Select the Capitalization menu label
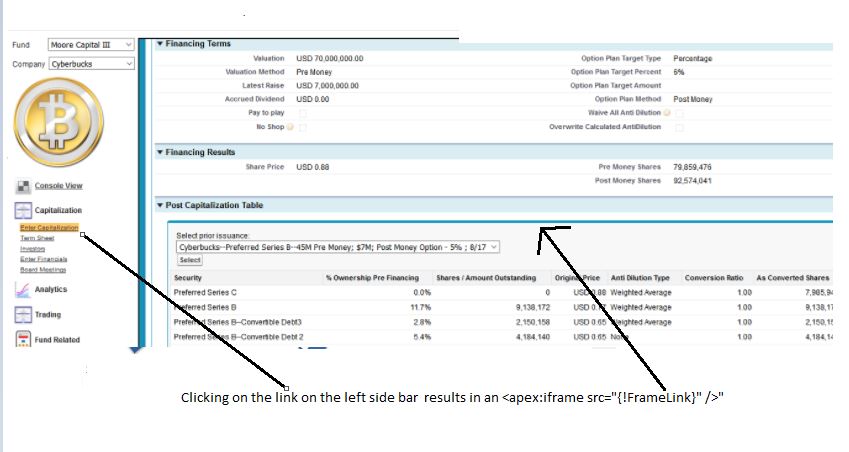849x452 pixels. click(58, 210)
